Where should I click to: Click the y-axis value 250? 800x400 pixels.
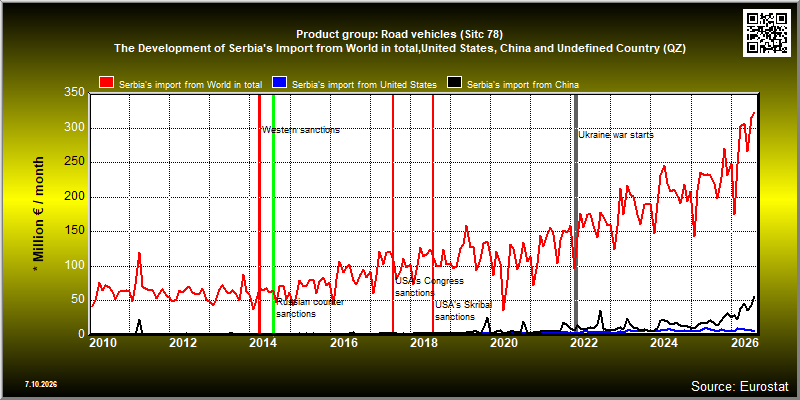pyautogui.click(x=74, y=162)
